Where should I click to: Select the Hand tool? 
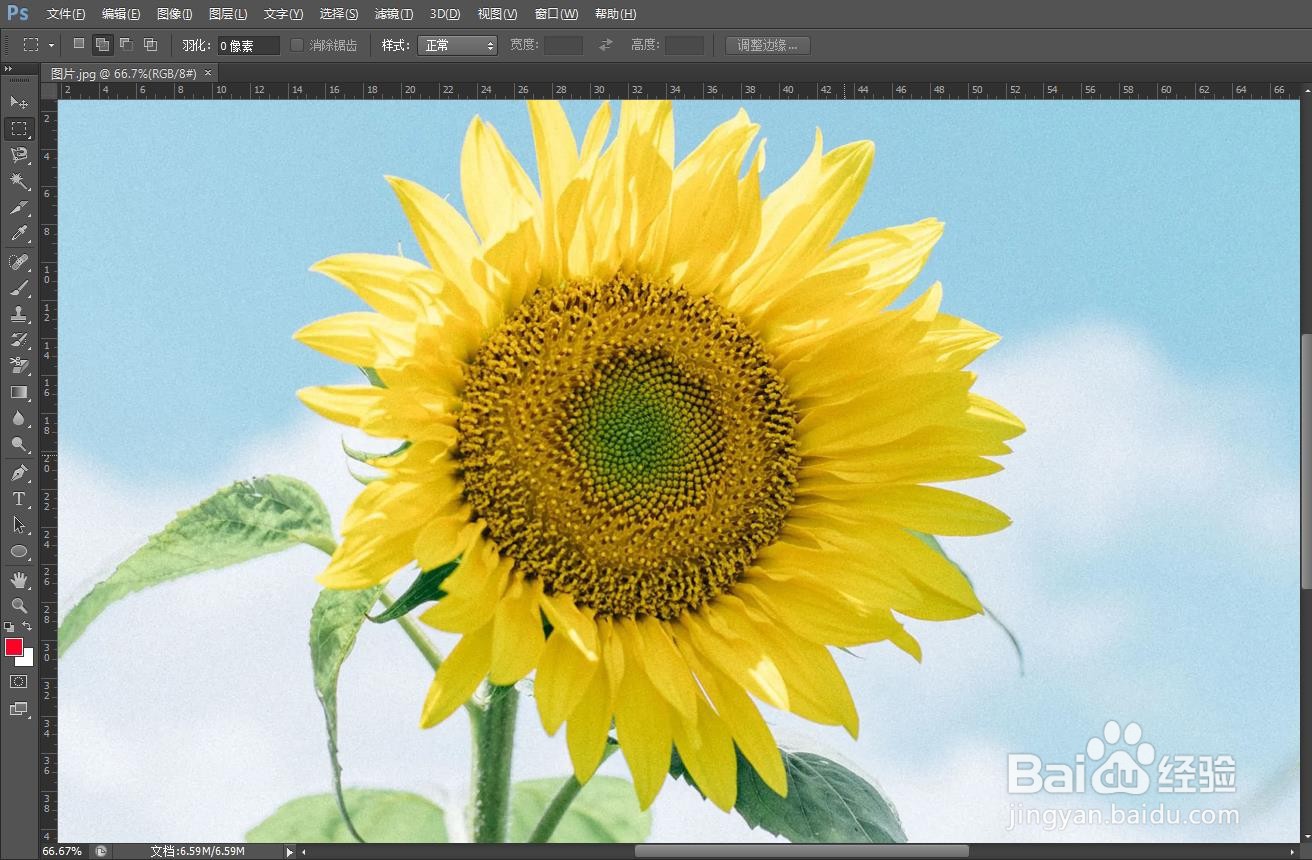pyautogui.click(x=19, y=579)
